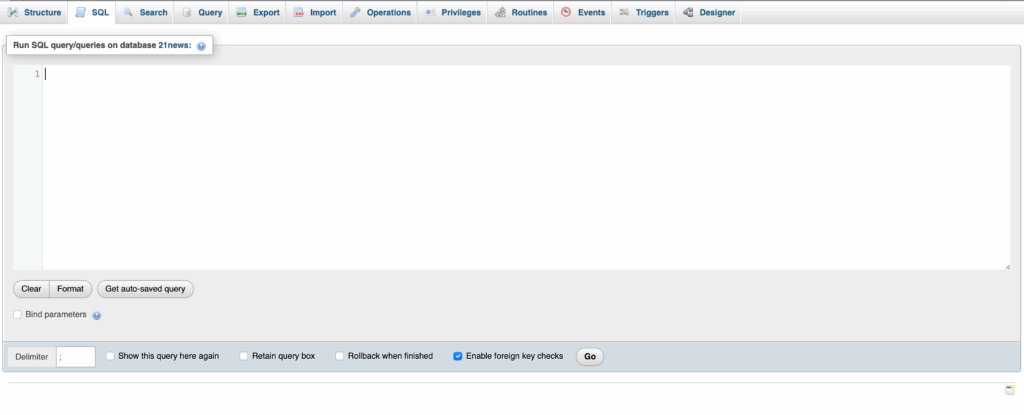Open the Import tab
Image resolution: width=1024 pixels, height=415 pixels.
(x=314, y=12)
